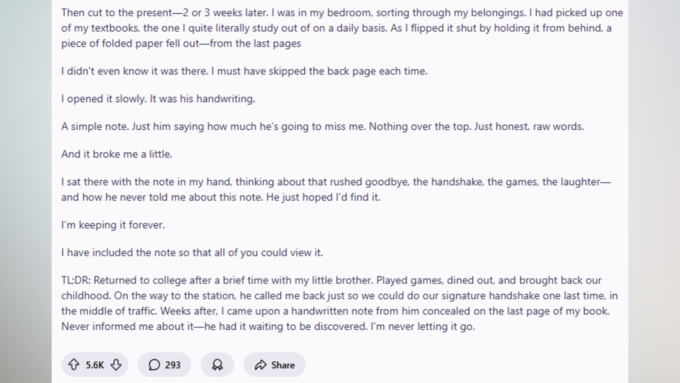
Task: Click the TL;DR summary paragraph
Action: pos(339,303)
